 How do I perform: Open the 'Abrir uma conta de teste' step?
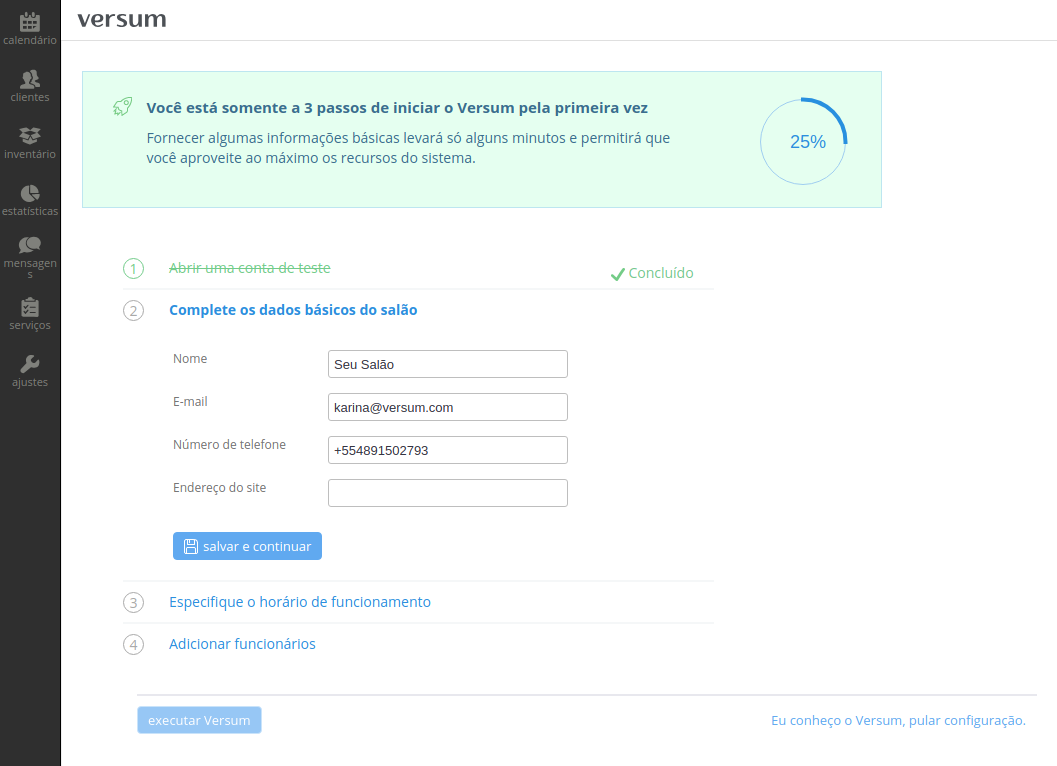[249, 268]
